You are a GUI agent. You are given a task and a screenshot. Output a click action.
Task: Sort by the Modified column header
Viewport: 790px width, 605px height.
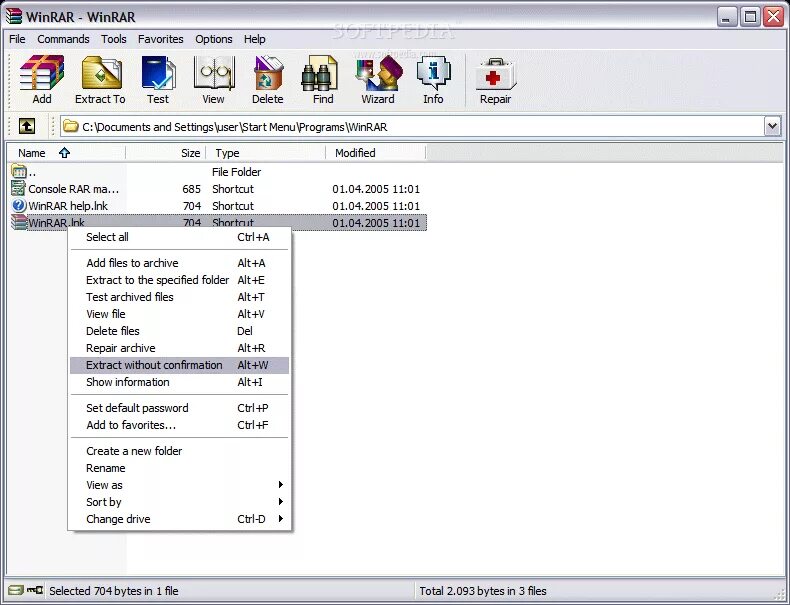(x=376, y=153)
